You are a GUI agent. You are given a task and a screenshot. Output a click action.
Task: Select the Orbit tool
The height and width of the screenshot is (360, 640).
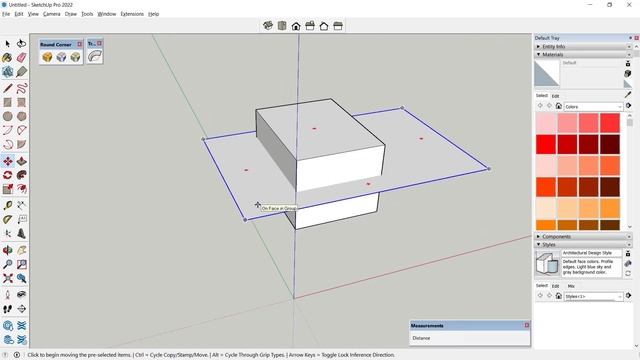click(7, 250)
